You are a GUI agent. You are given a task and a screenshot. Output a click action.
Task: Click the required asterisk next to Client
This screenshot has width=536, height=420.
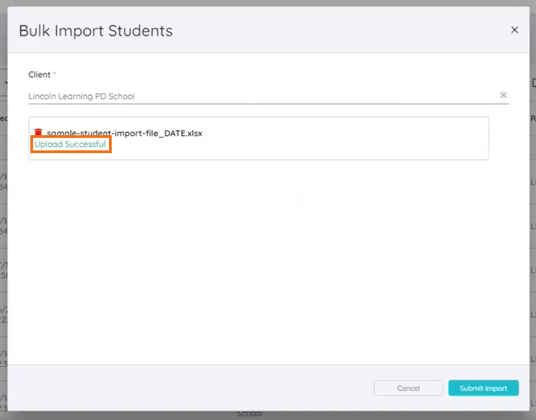[x=54, y=73]
